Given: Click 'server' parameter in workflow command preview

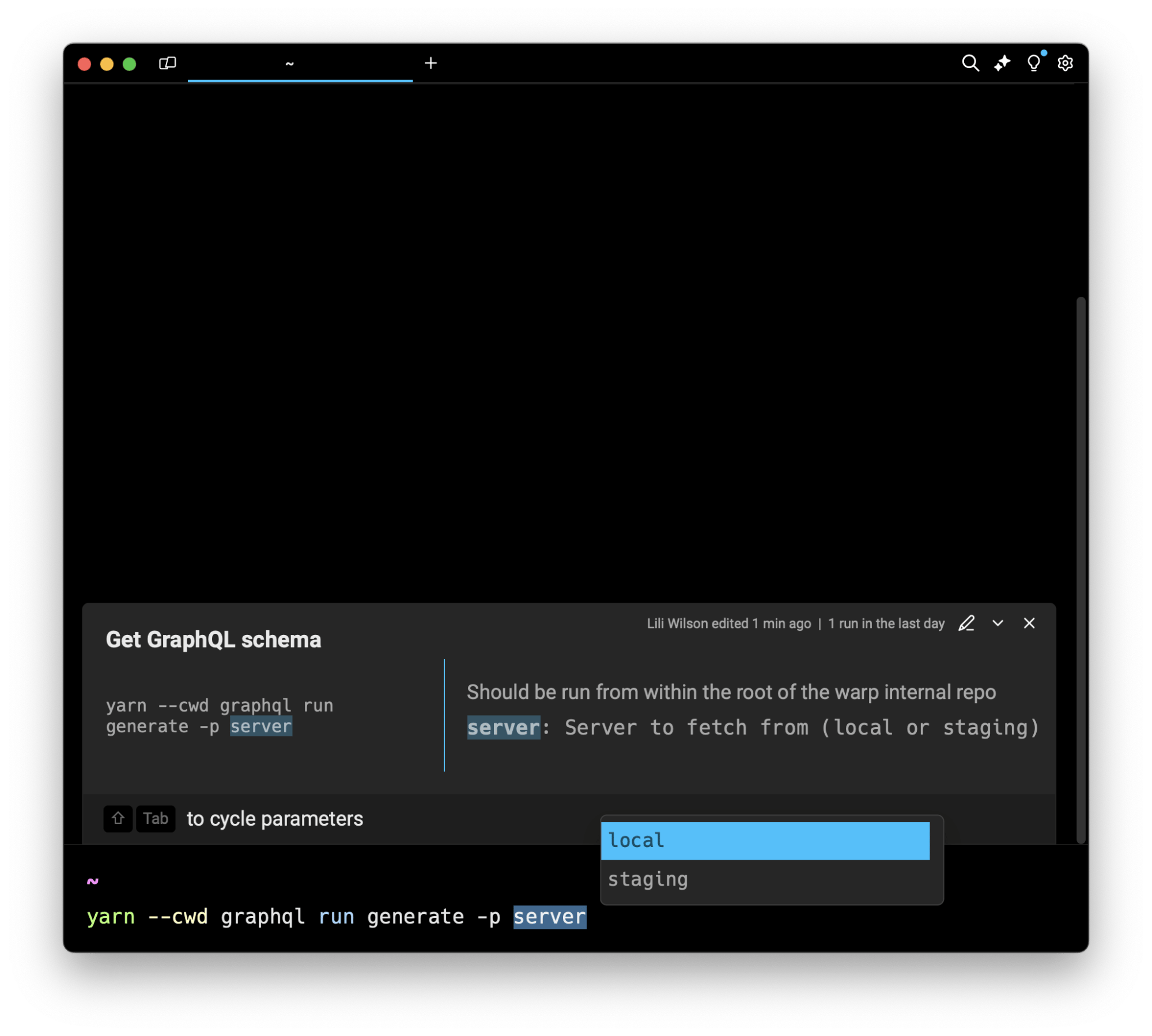Looking at the screenshot, I should click(x=261, y=727).
